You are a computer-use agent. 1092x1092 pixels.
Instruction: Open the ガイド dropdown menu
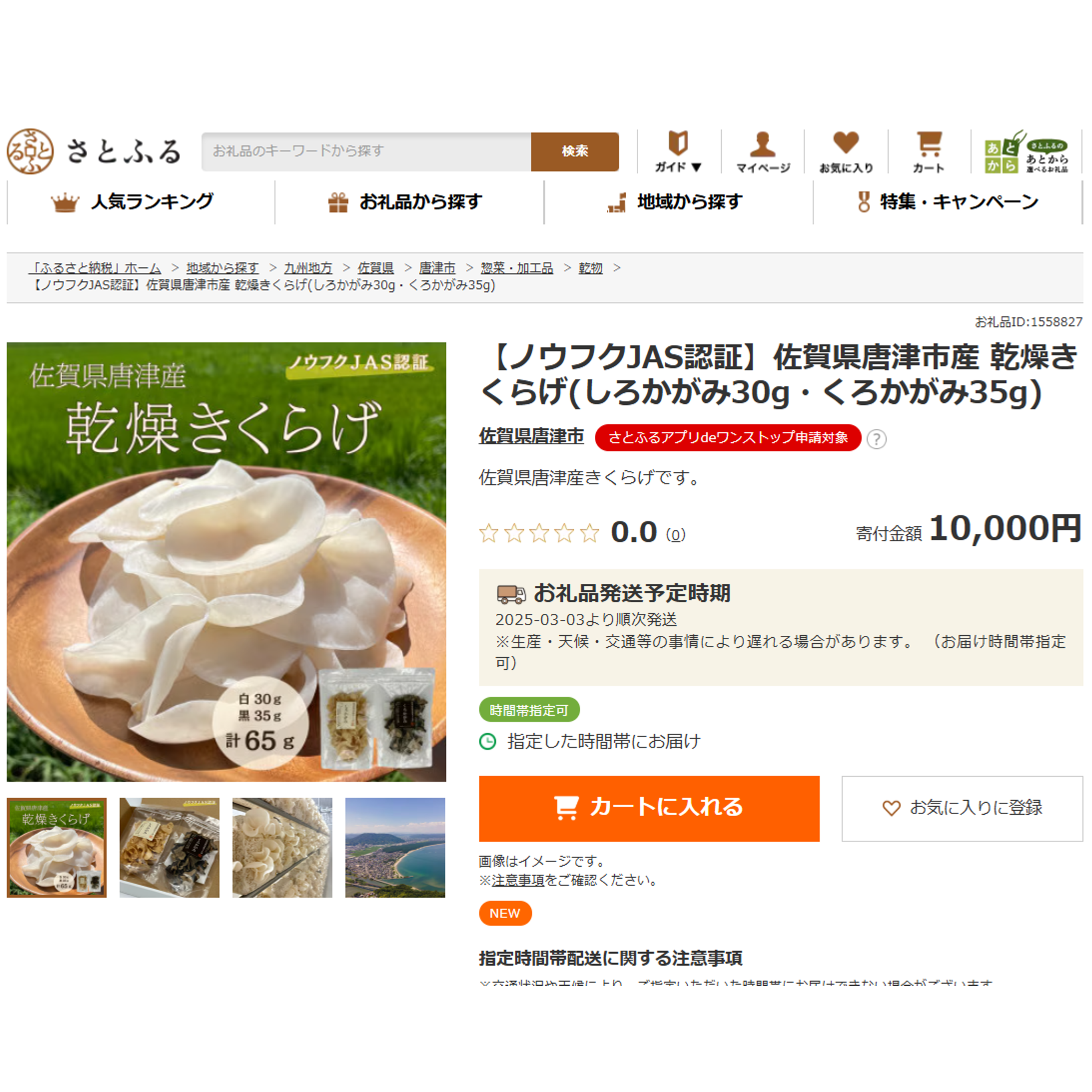point(678,151)
